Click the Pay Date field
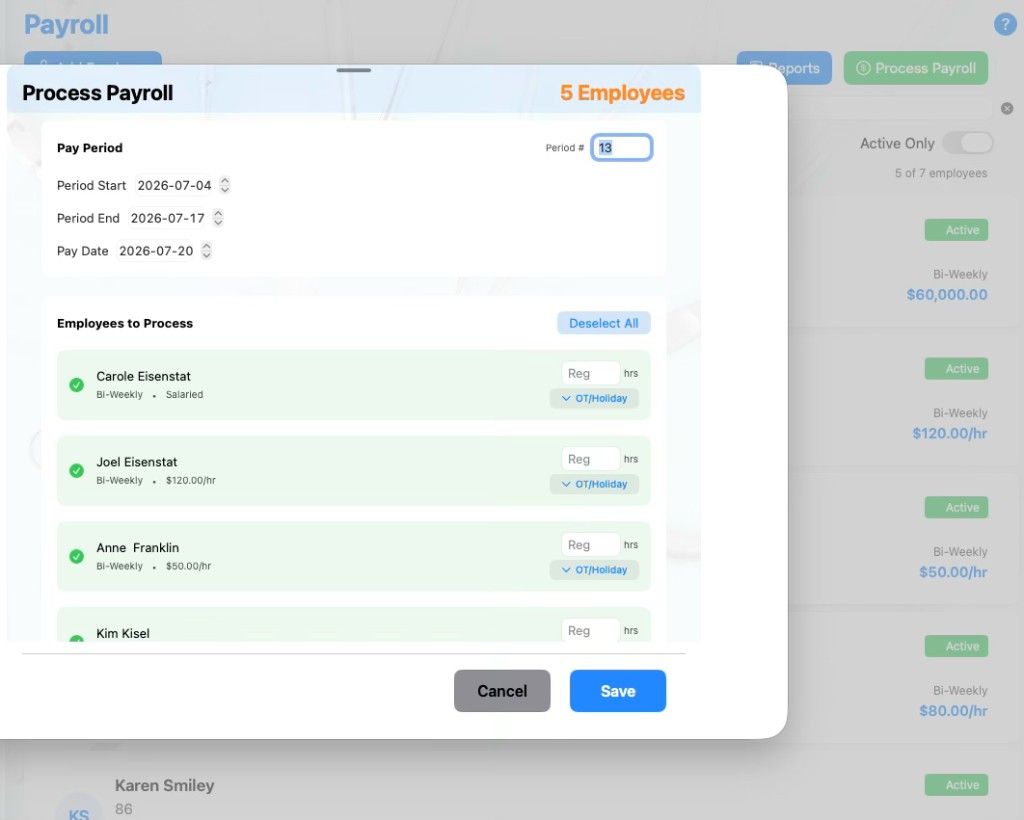The height and width of the screenshot is (820, 1024). [155, 251]
